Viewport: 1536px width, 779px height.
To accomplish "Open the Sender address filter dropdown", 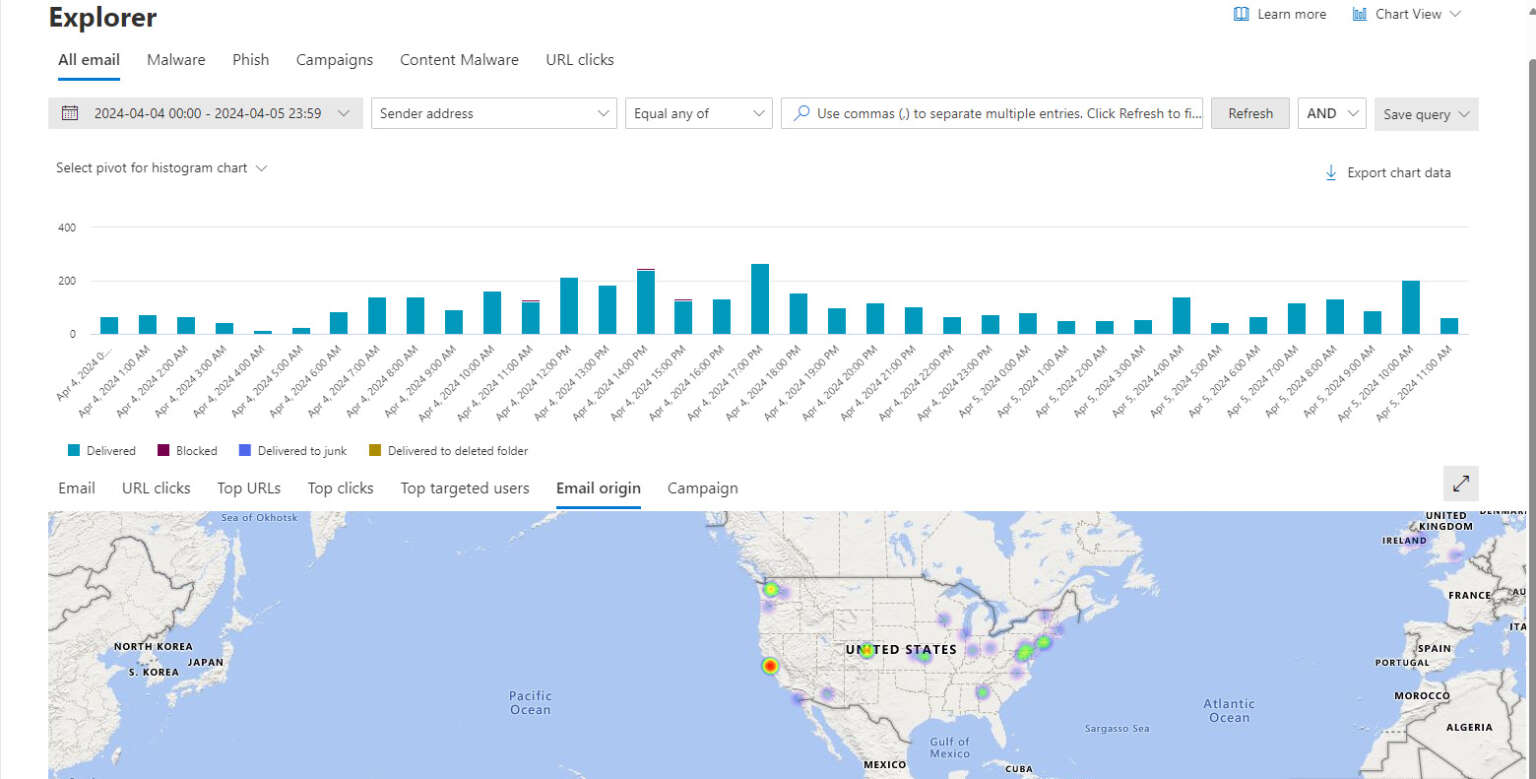I will coord(495,113).
